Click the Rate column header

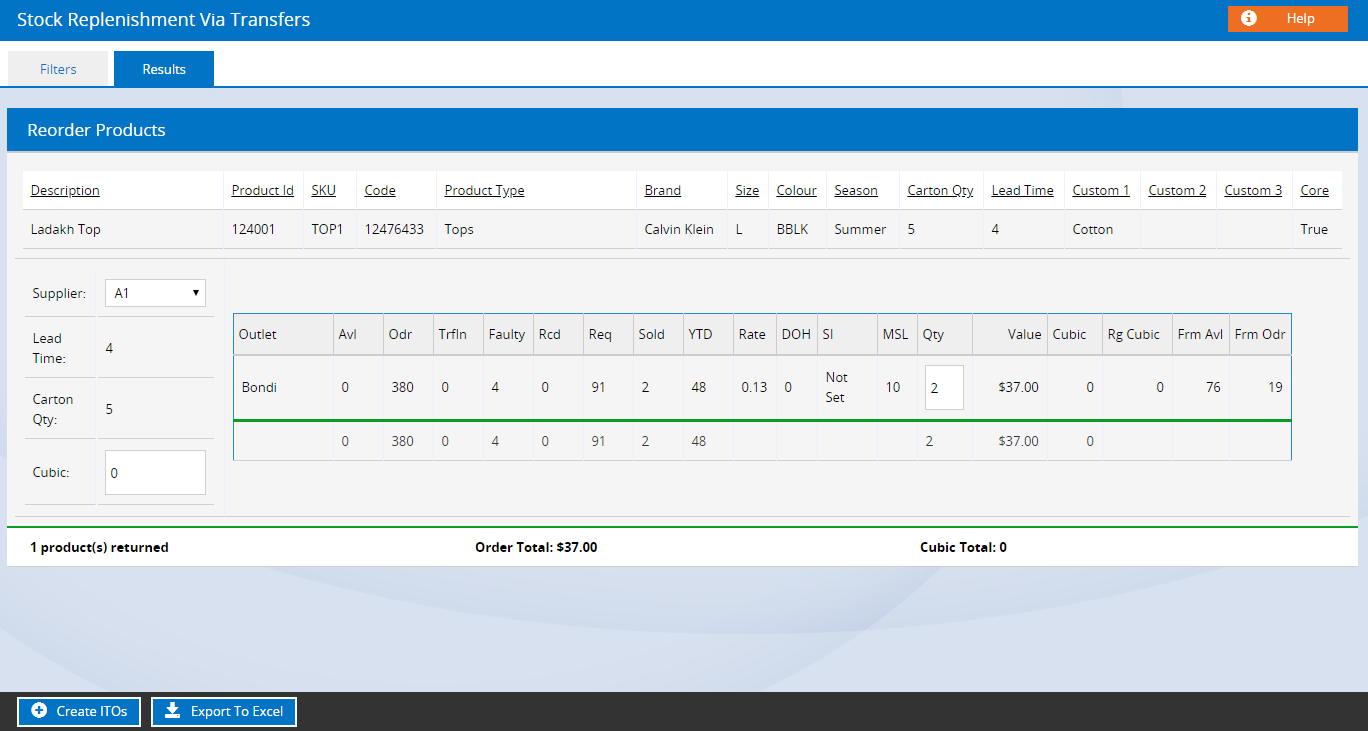pyautogui.click(x=752, y=334)
